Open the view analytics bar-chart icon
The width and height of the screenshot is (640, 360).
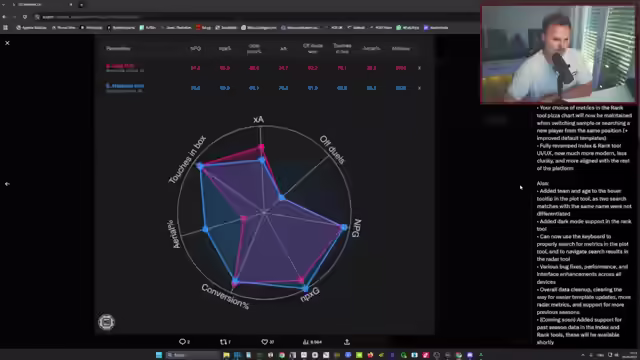(x=305, y=342)
